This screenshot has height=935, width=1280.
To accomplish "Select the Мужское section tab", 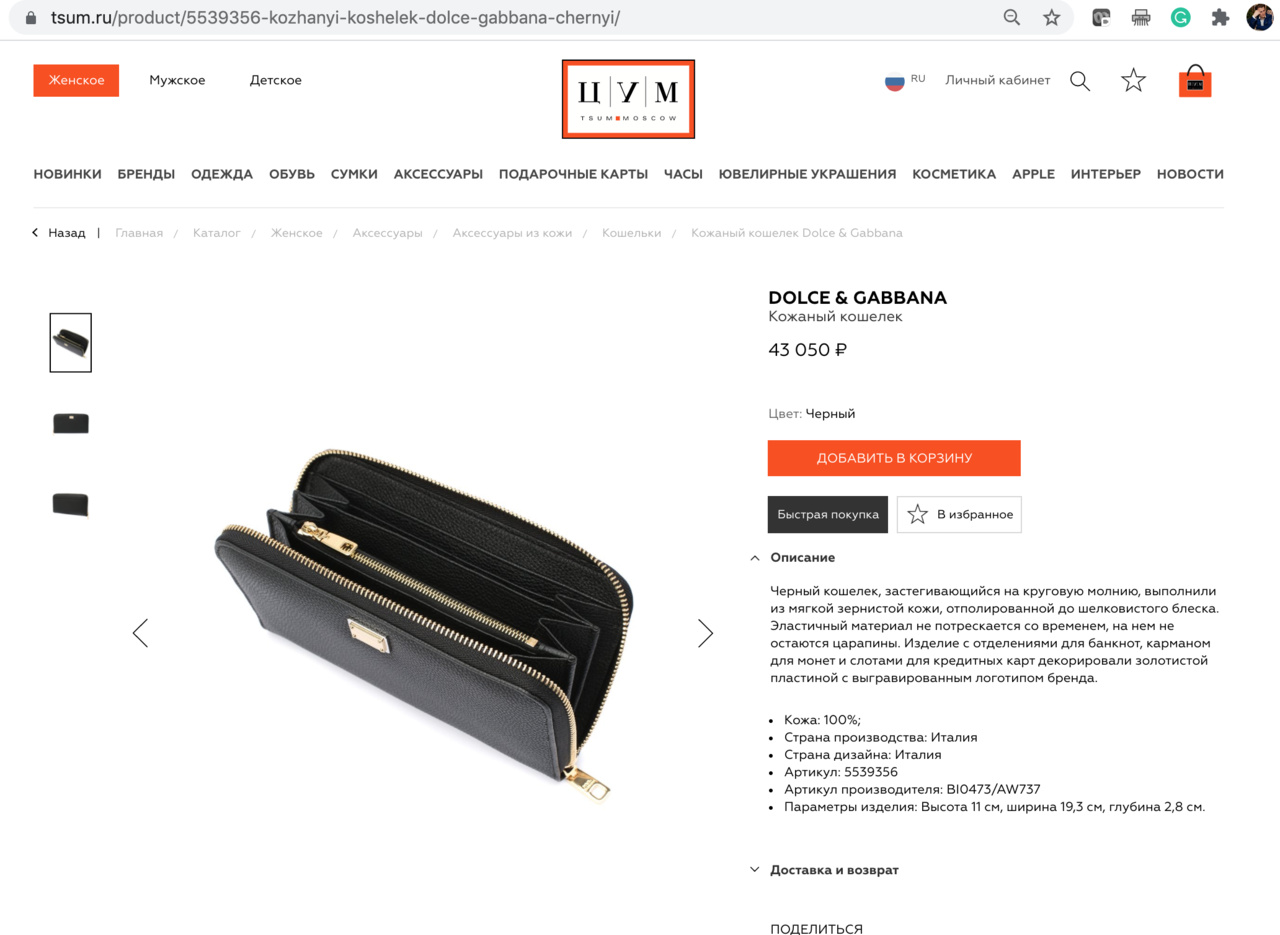I will tap(177, 80).
